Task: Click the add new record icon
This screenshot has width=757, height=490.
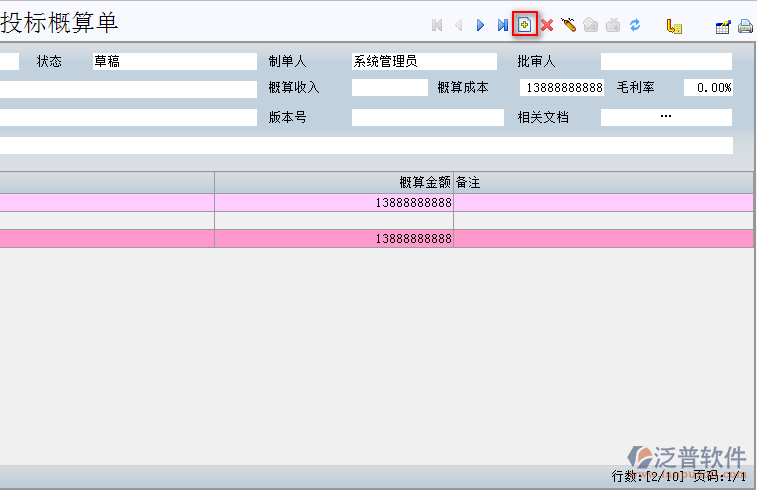Action: (x=525, y=25)
